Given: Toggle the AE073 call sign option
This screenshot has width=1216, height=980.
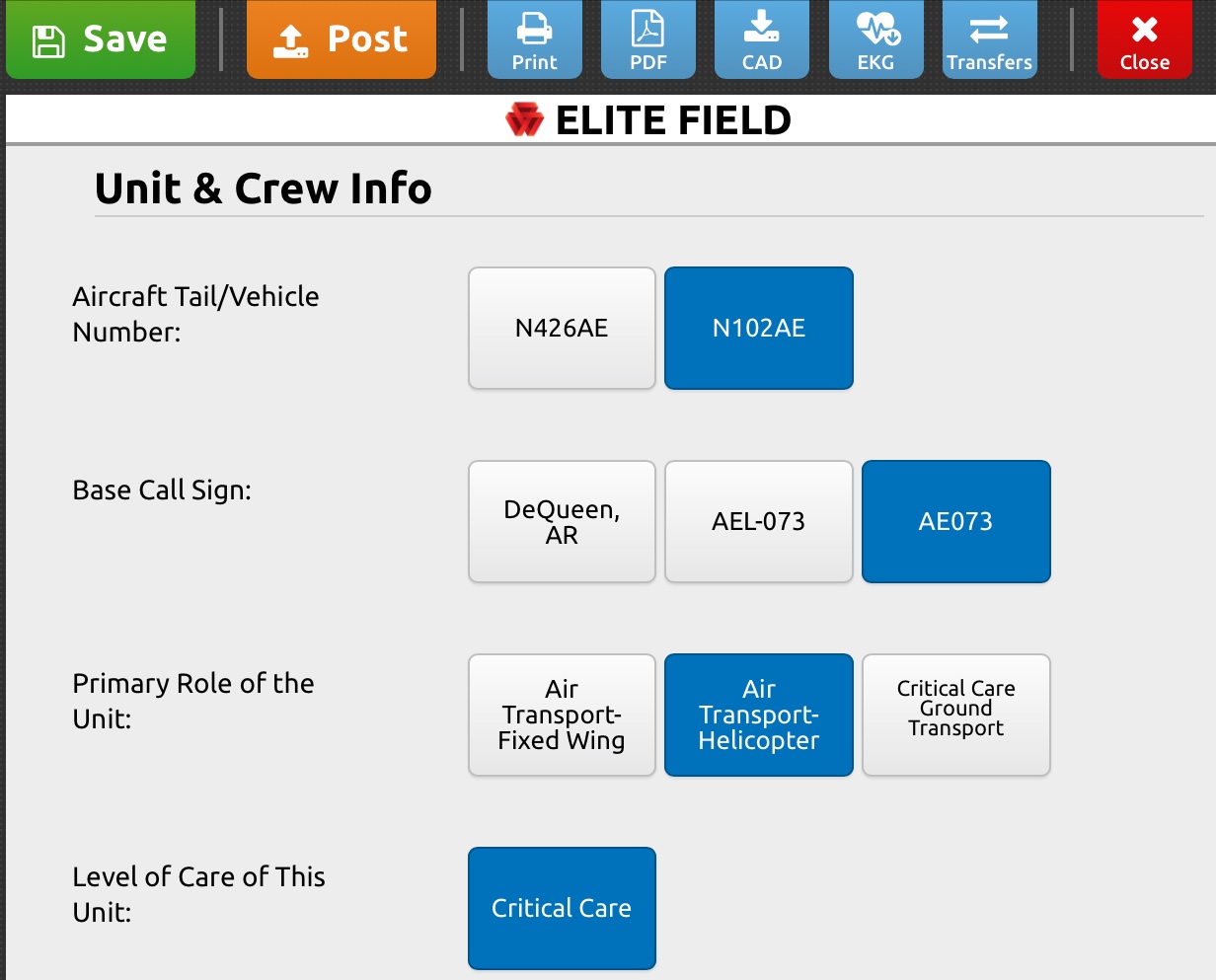Looking at the screenshot, I should click(955, 521).
